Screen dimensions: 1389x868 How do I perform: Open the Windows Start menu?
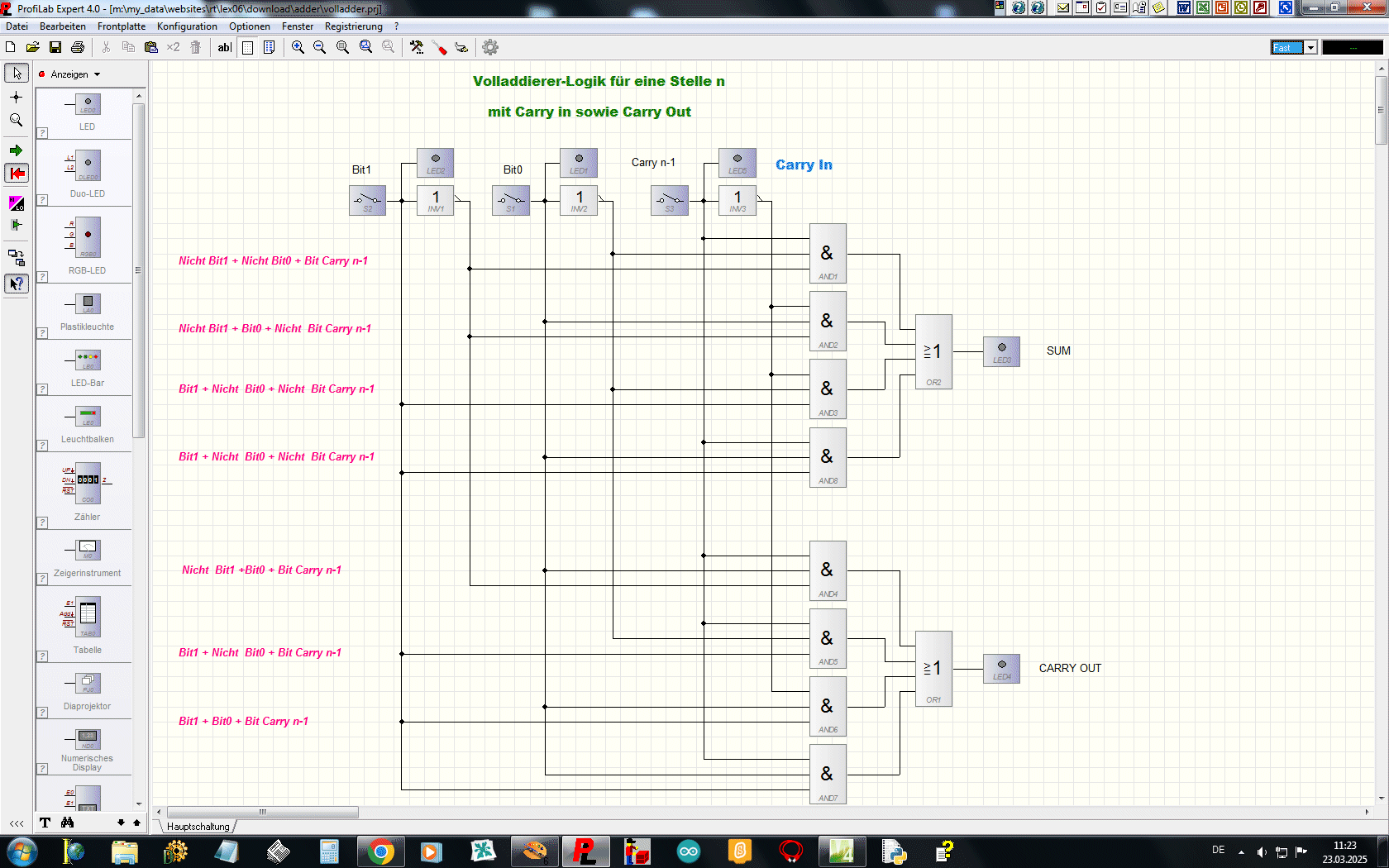pos(21,851)
